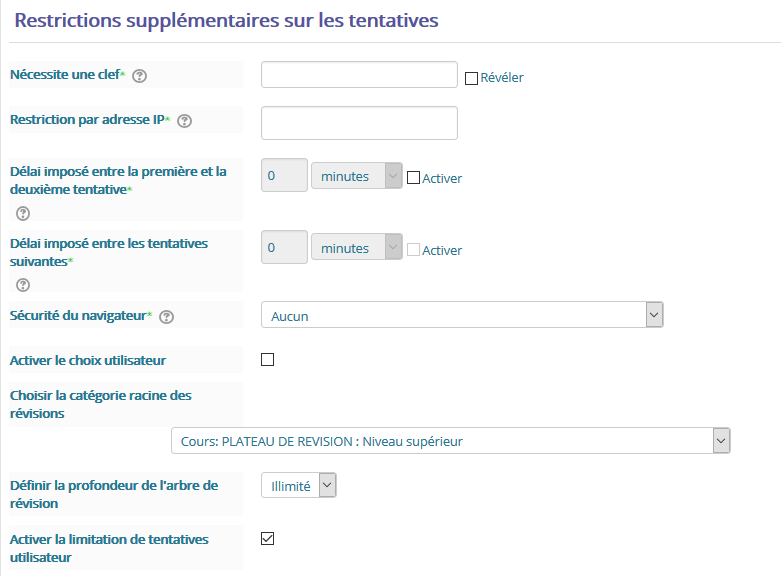Image resolution: width=781 pixels, height=576 pixels.
Task: Check Activer le choix utilisateur box
Action: [267, 360]
